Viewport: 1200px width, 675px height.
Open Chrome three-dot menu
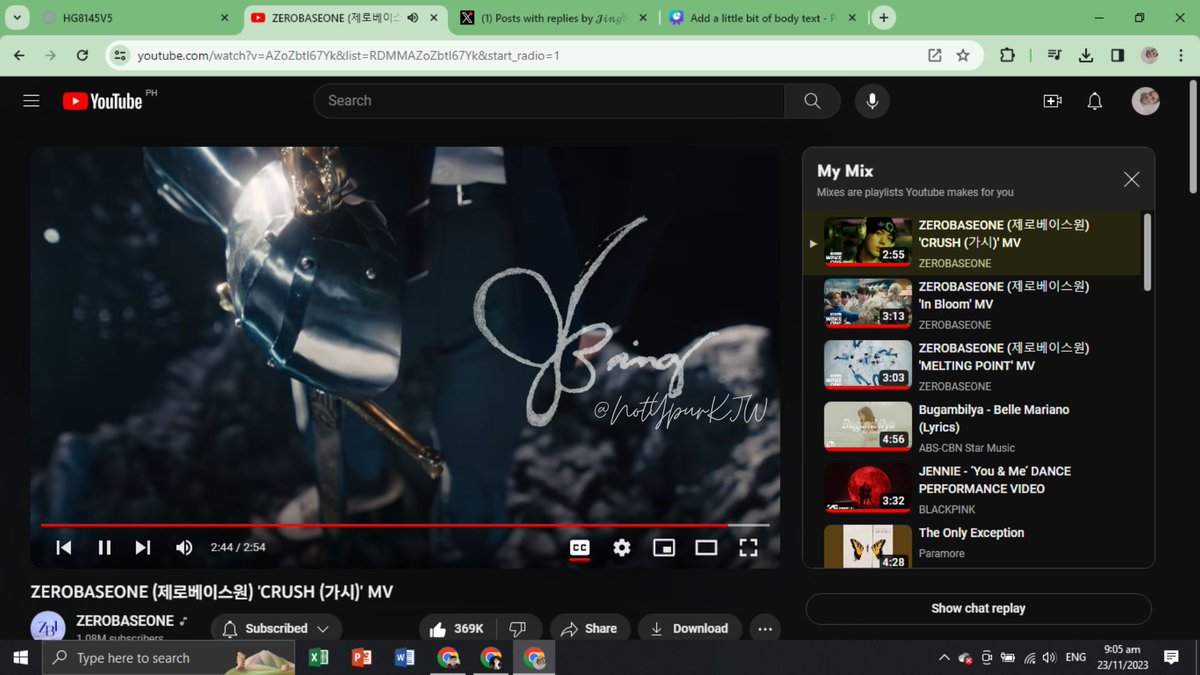[1180, 55]
